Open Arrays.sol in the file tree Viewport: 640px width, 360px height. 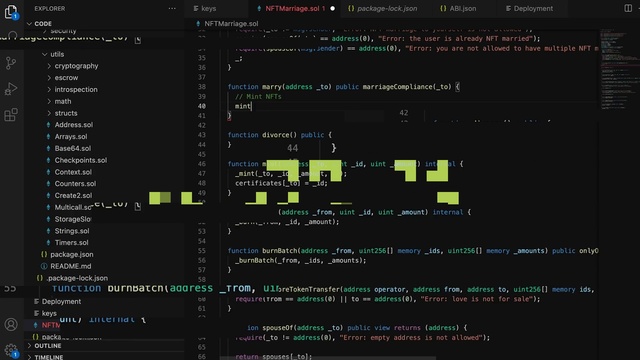click(x=71, y=137)
